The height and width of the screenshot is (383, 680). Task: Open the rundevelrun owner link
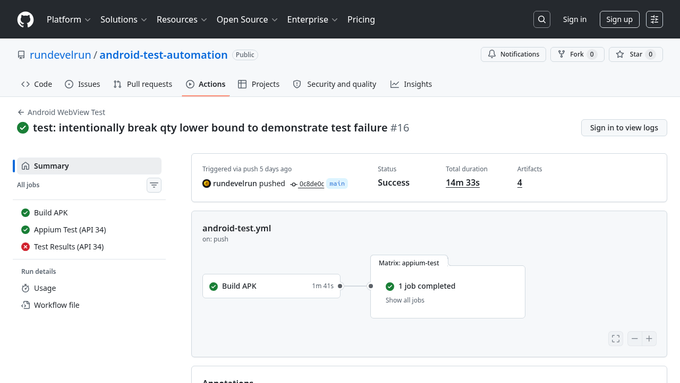tap(60, 55)
